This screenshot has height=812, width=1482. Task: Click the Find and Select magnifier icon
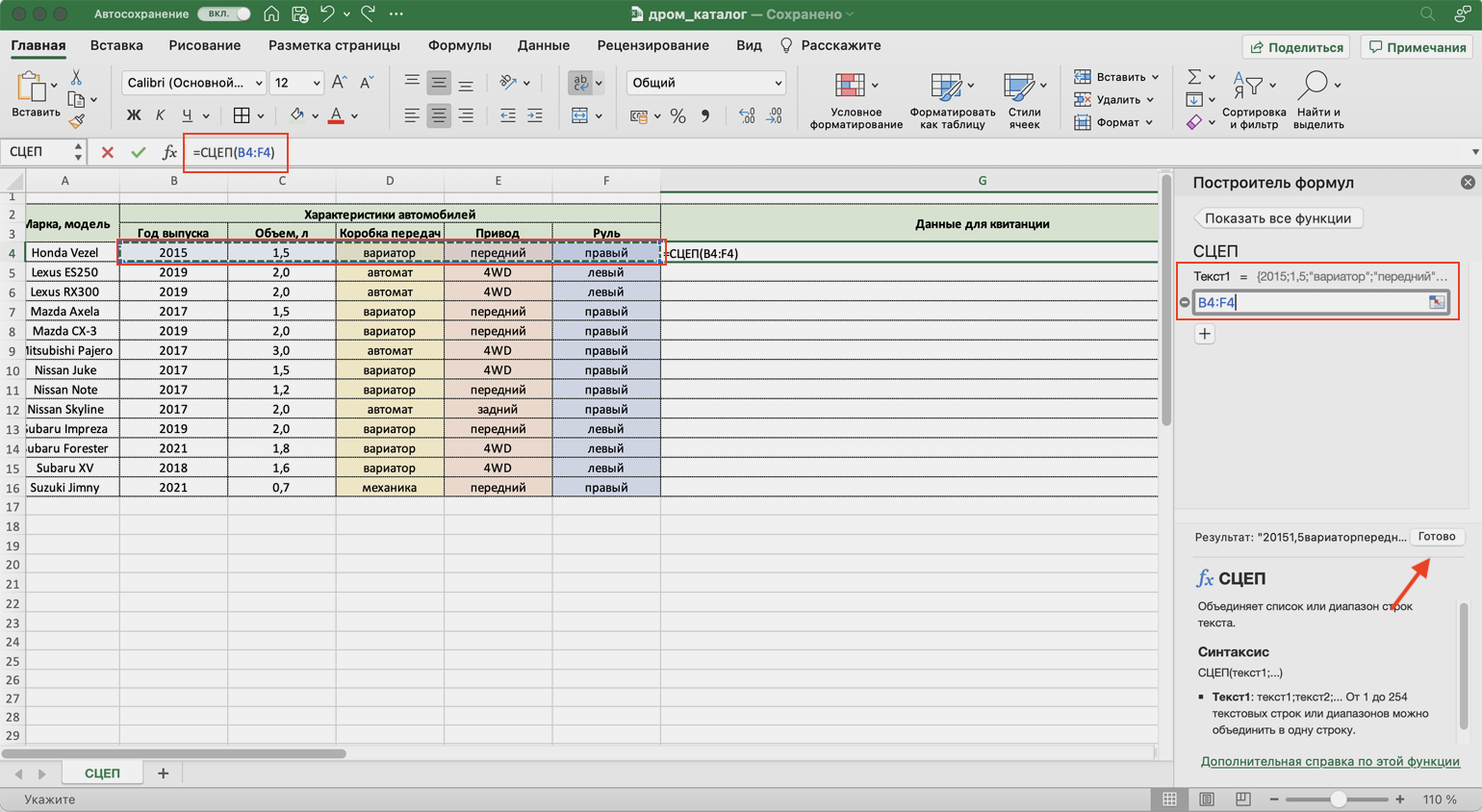click(x=1313, y=86)
